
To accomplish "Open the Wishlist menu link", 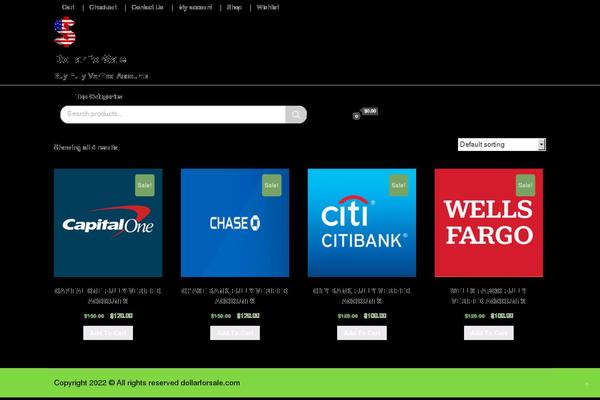I will 268,7.
